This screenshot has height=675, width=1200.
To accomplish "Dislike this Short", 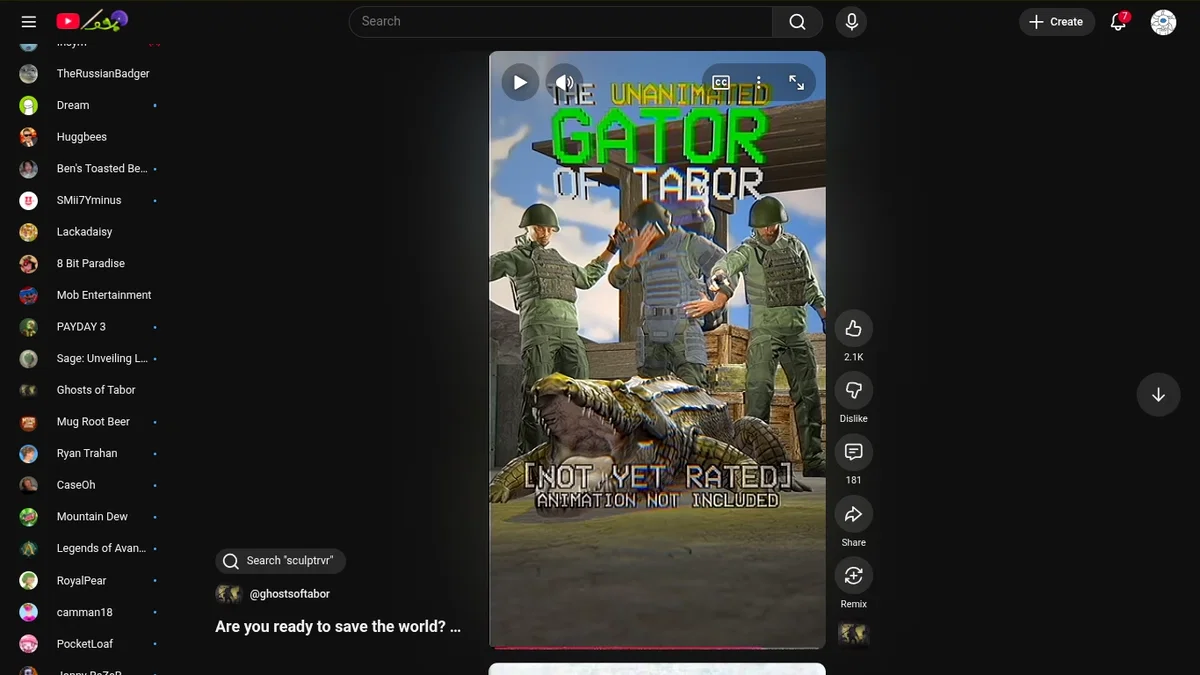I will (x=853, y=390).
